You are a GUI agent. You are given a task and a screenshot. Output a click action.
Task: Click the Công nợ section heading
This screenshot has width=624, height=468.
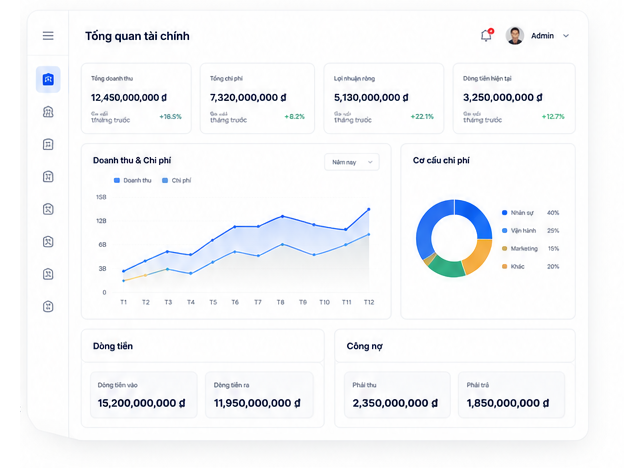click(x=365, y=346)
